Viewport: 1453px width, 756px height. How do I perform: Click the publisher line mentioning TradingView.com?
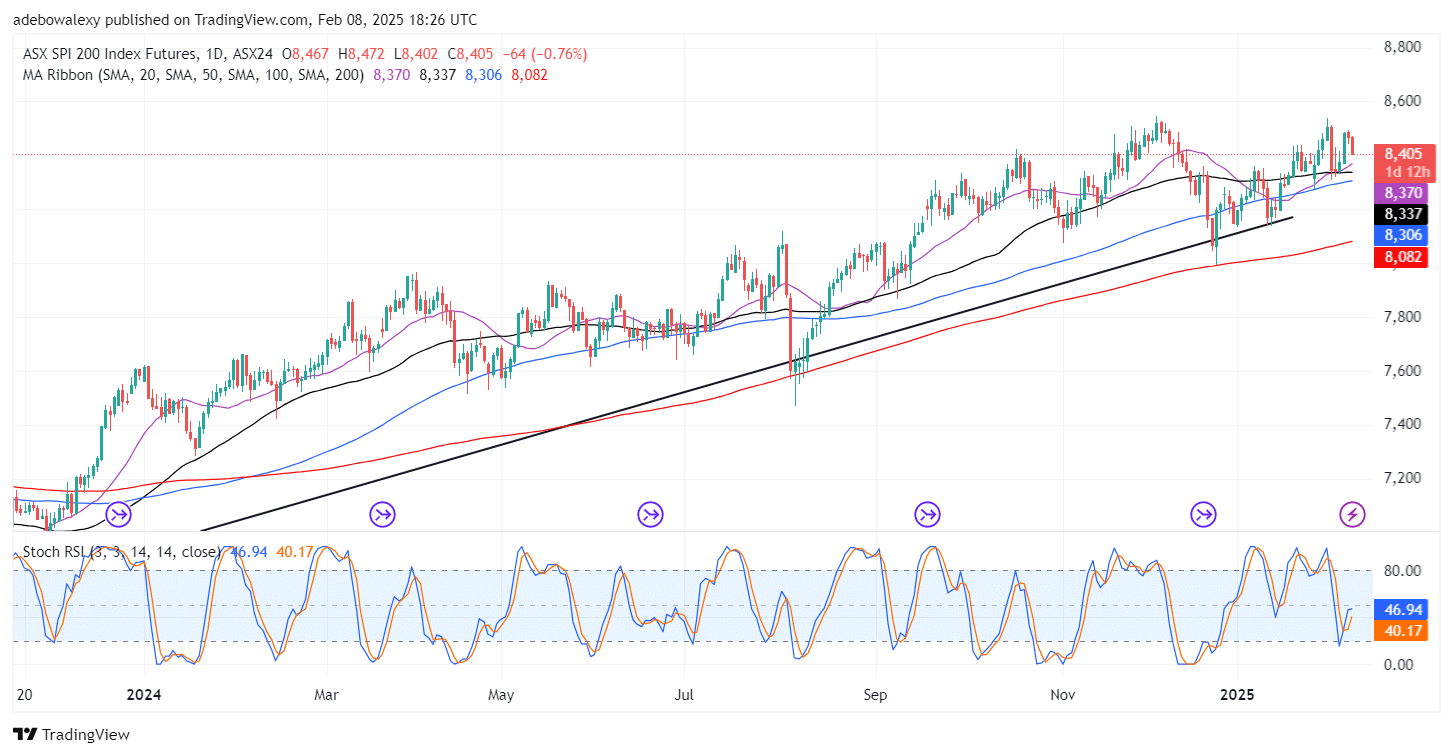pos(245,20)
